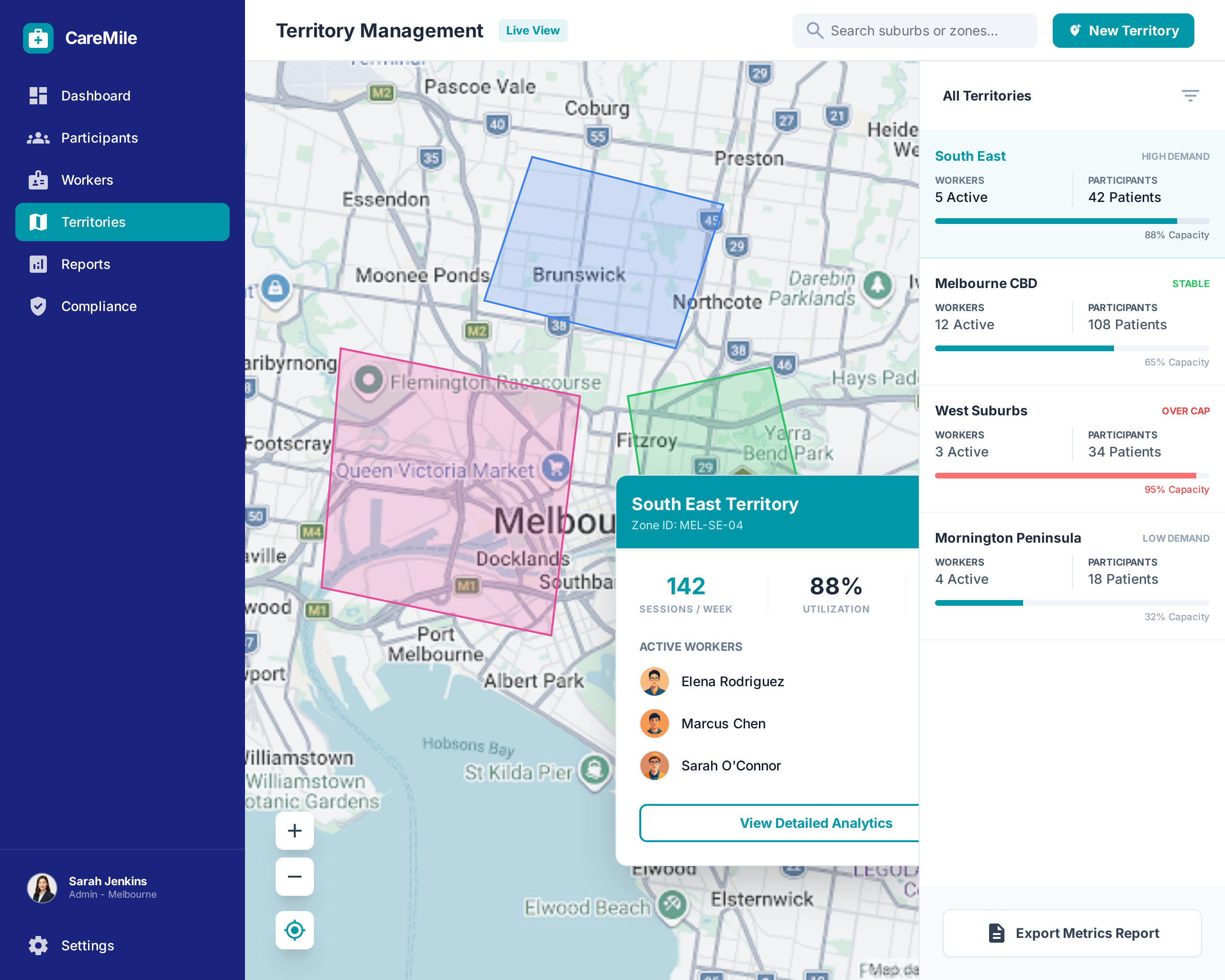Export Metrics Report from the side panel
This screenshot has width=1225, height=980.
(1071, 933)
